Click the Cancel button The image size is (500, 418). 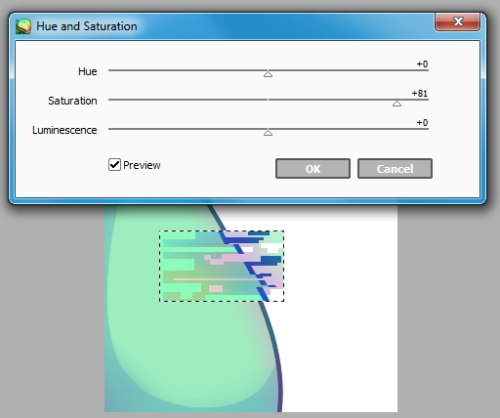(395, 169)
